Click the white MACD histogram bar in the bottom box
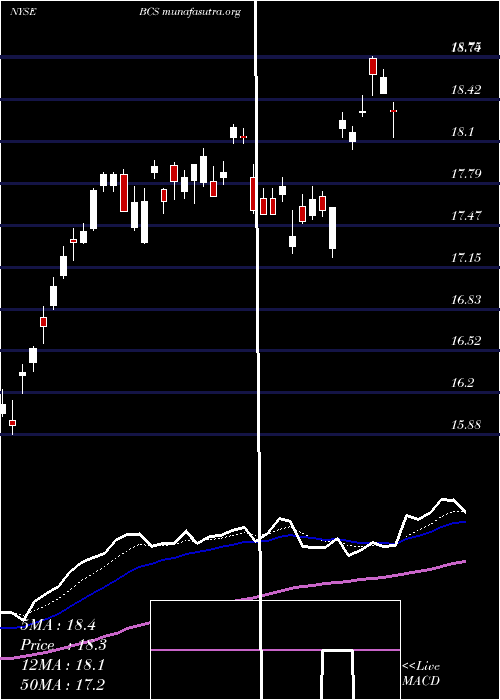500x700 pixels. tap(338, 674)
